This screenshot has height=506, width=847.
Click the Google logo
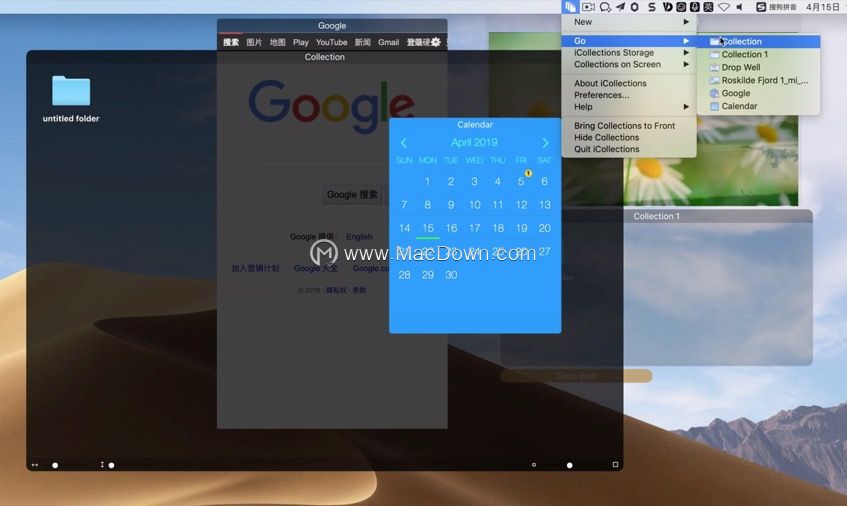coord(331,105)
